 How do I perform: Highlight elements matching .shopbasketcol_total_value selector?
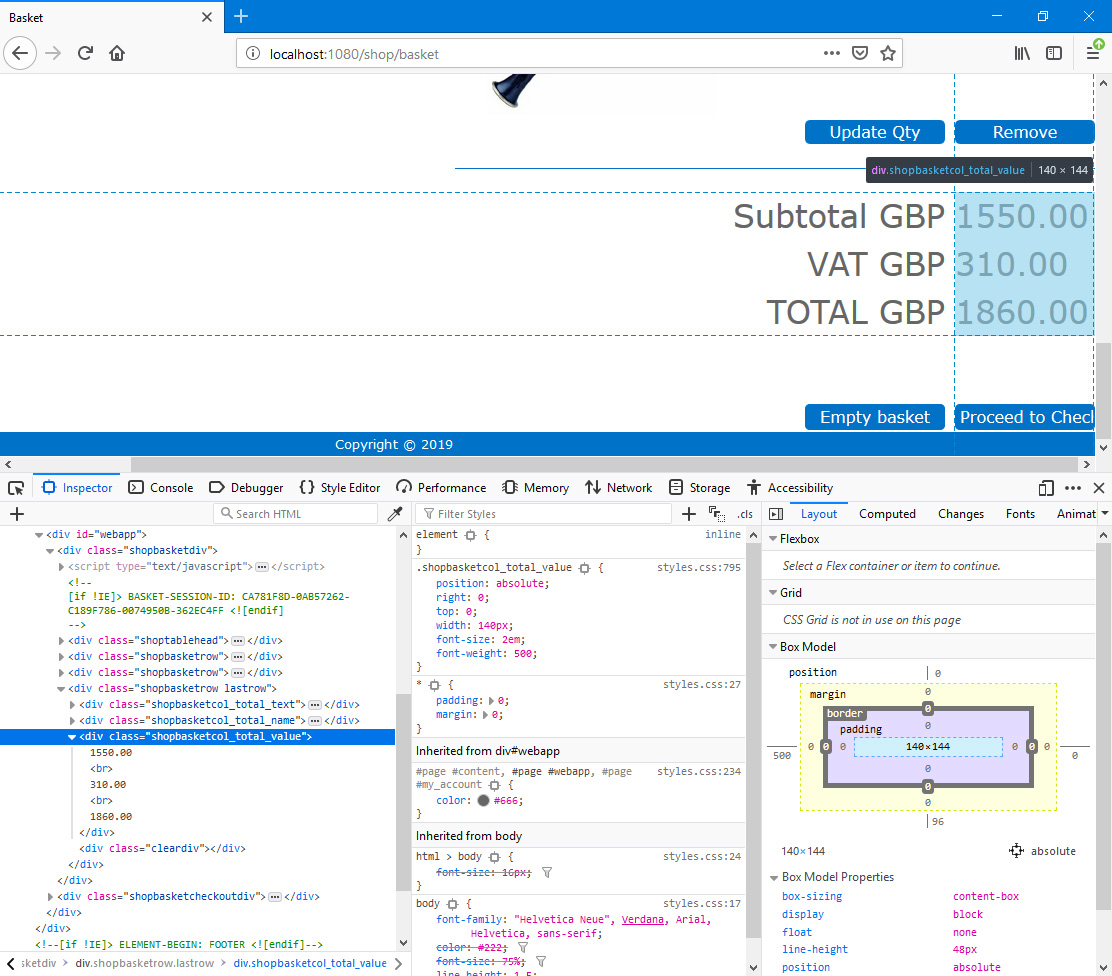584,568
